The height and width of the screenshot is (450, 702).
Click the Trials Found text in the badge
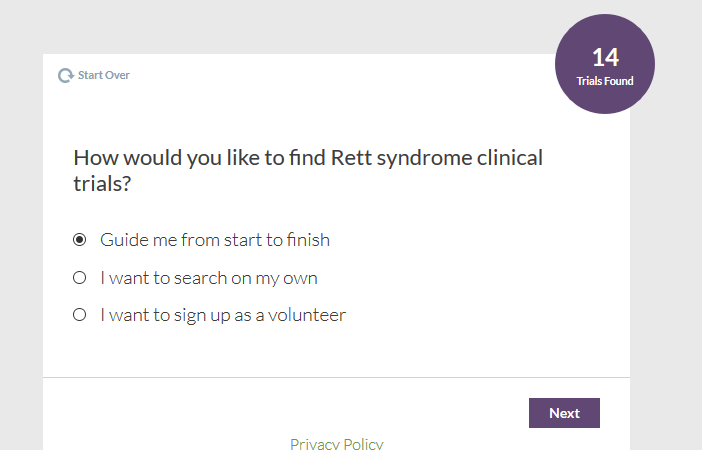click(605, 81)
